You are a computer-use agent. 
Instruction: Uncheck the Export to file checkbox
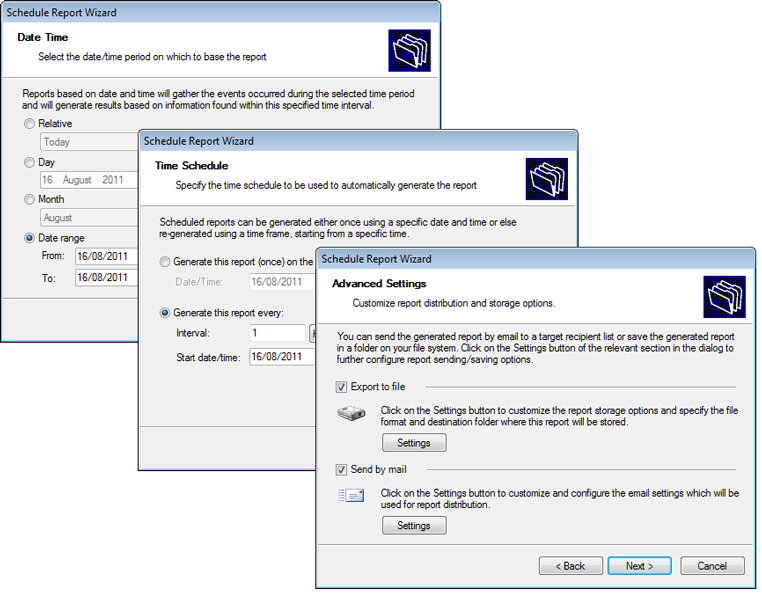point(341,387)
